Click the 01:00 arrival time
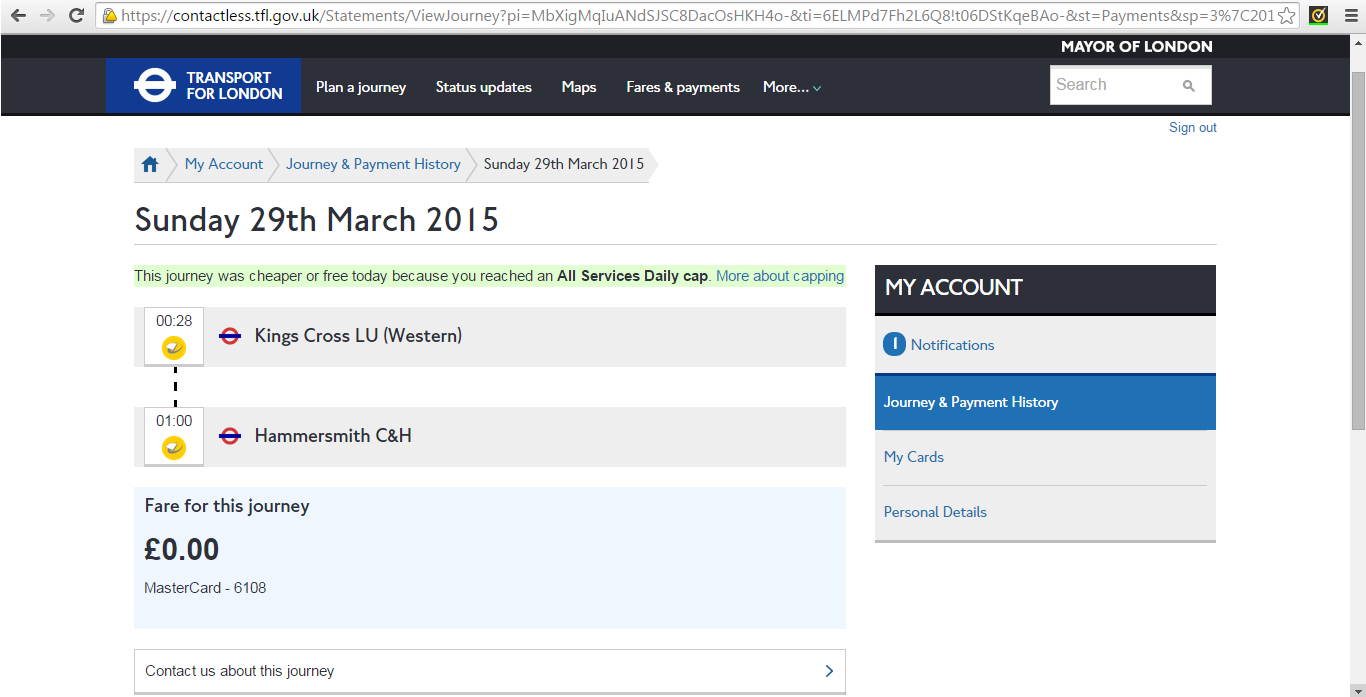The image size is (1366, 697). pyautogui.click(x=174, y=421)
